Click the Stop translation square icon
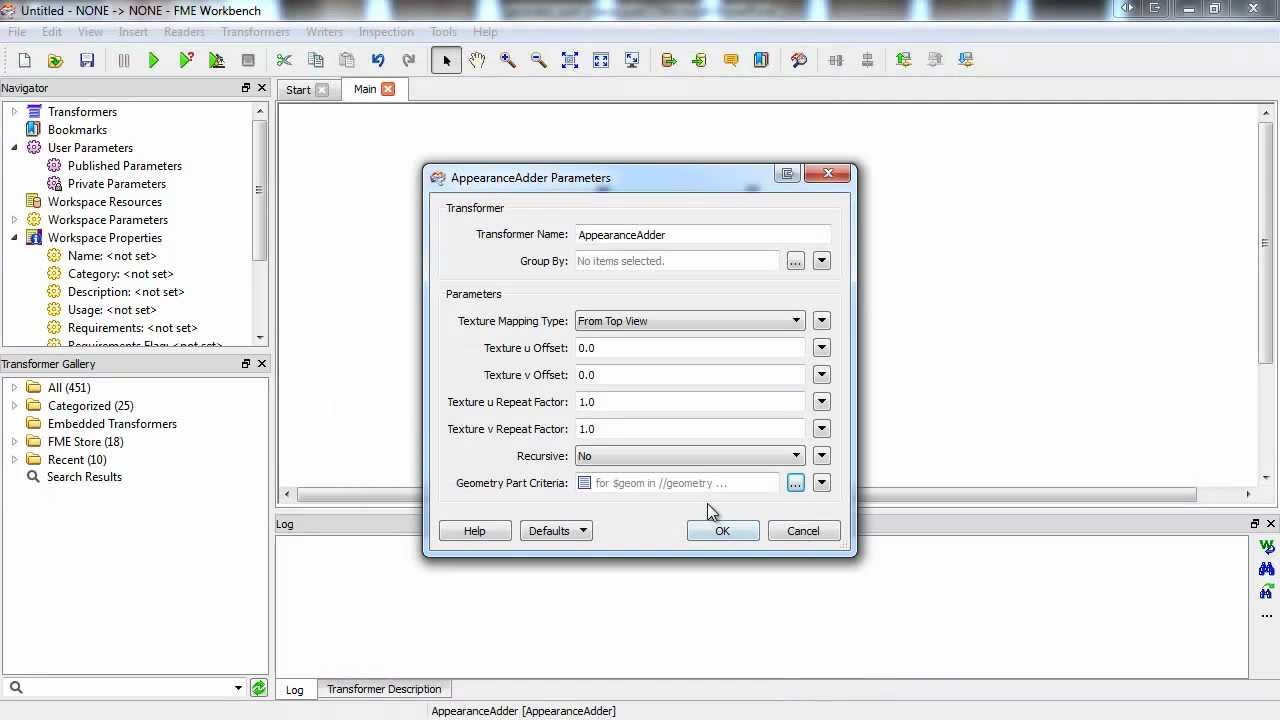The image size is (1280, 720). tap(248, 60)
